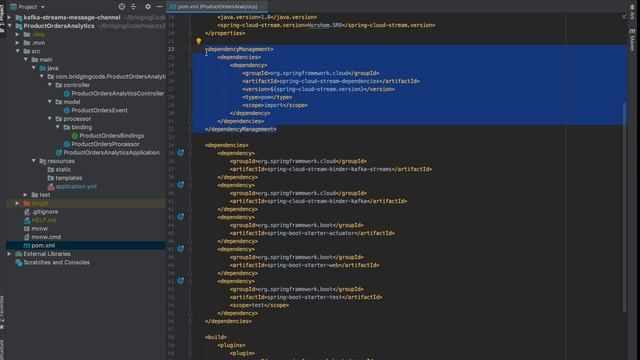Click the <scope>test</scope> line

[x=259, y=305]
